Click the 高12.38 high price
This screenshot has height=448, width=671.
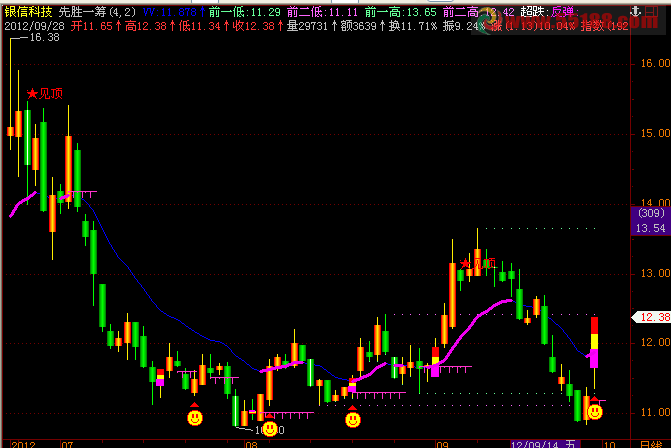[x=150, y=26]
